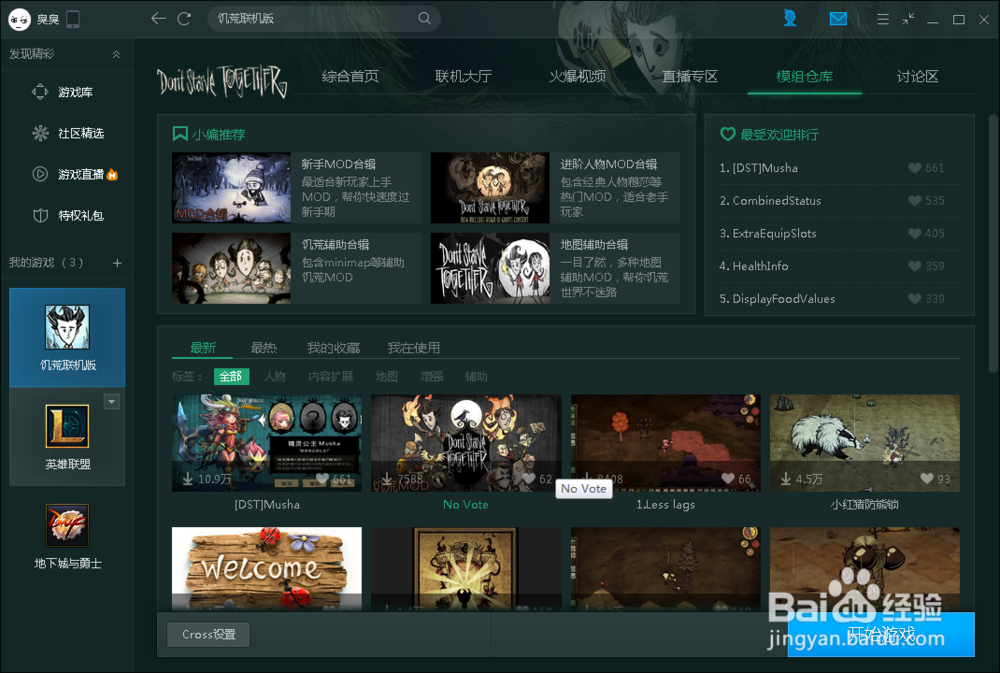Viewport: 1000px width, 673px height.
Task: Open 新手MOD合辑 recommendation thumbnail
Action: point(232,188)
